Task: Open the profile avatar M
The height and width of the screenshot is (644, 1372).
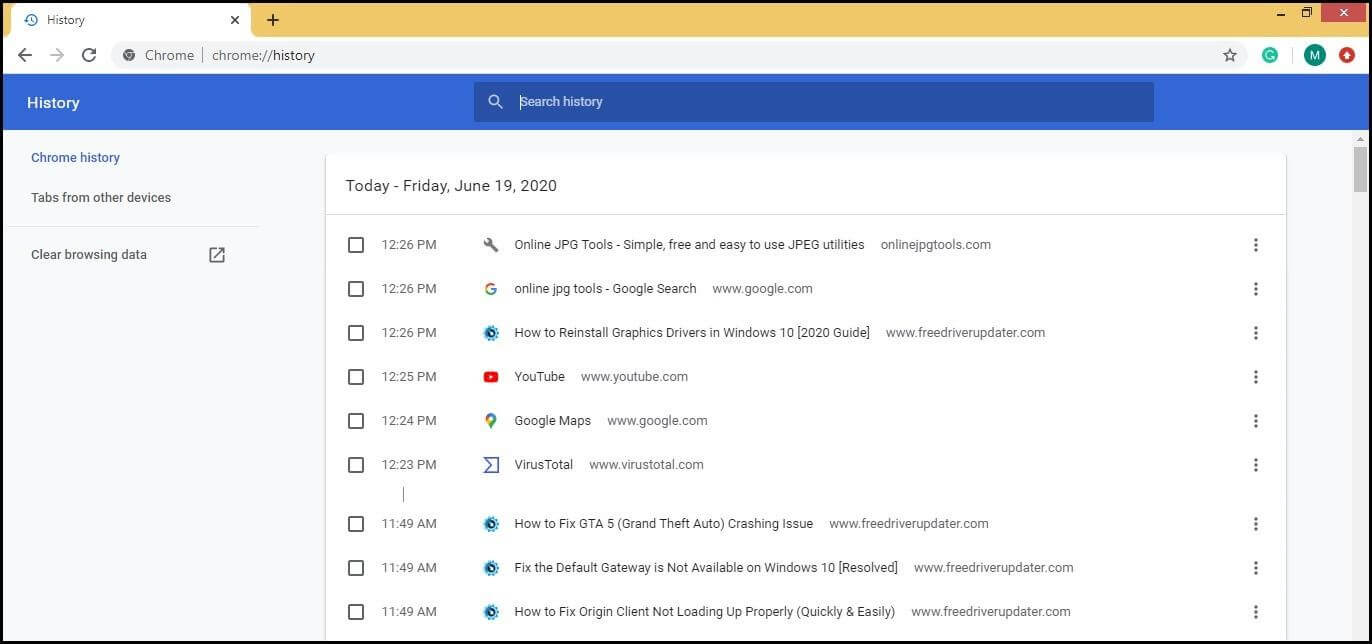Action: tap(1315, 55)
